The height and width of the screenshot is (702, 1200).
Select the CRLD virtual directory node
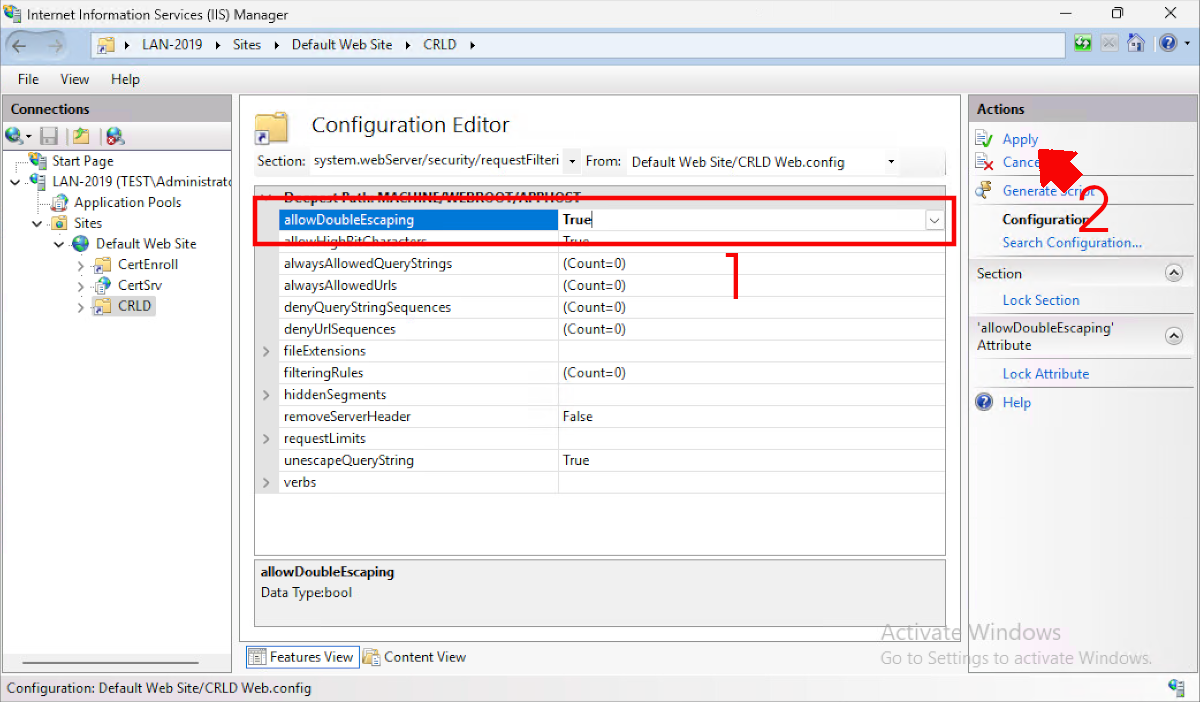pyautogui.click(x=134, y=306)
